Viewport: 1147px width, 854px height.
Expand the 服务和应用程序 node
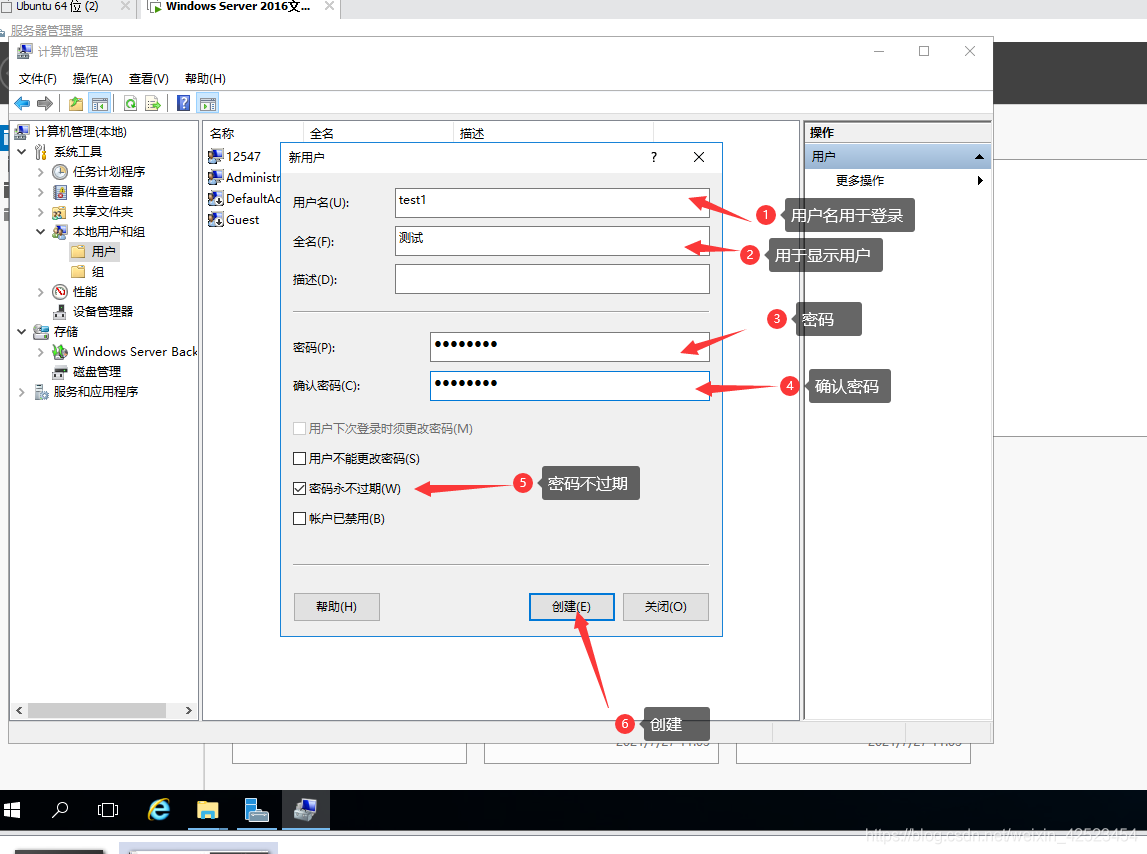tap(22, 392)
